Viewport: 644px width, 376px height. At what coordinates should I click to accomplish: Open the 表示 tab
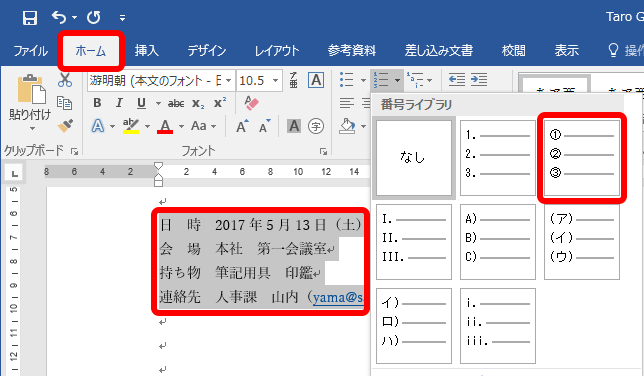coord(566,51)
